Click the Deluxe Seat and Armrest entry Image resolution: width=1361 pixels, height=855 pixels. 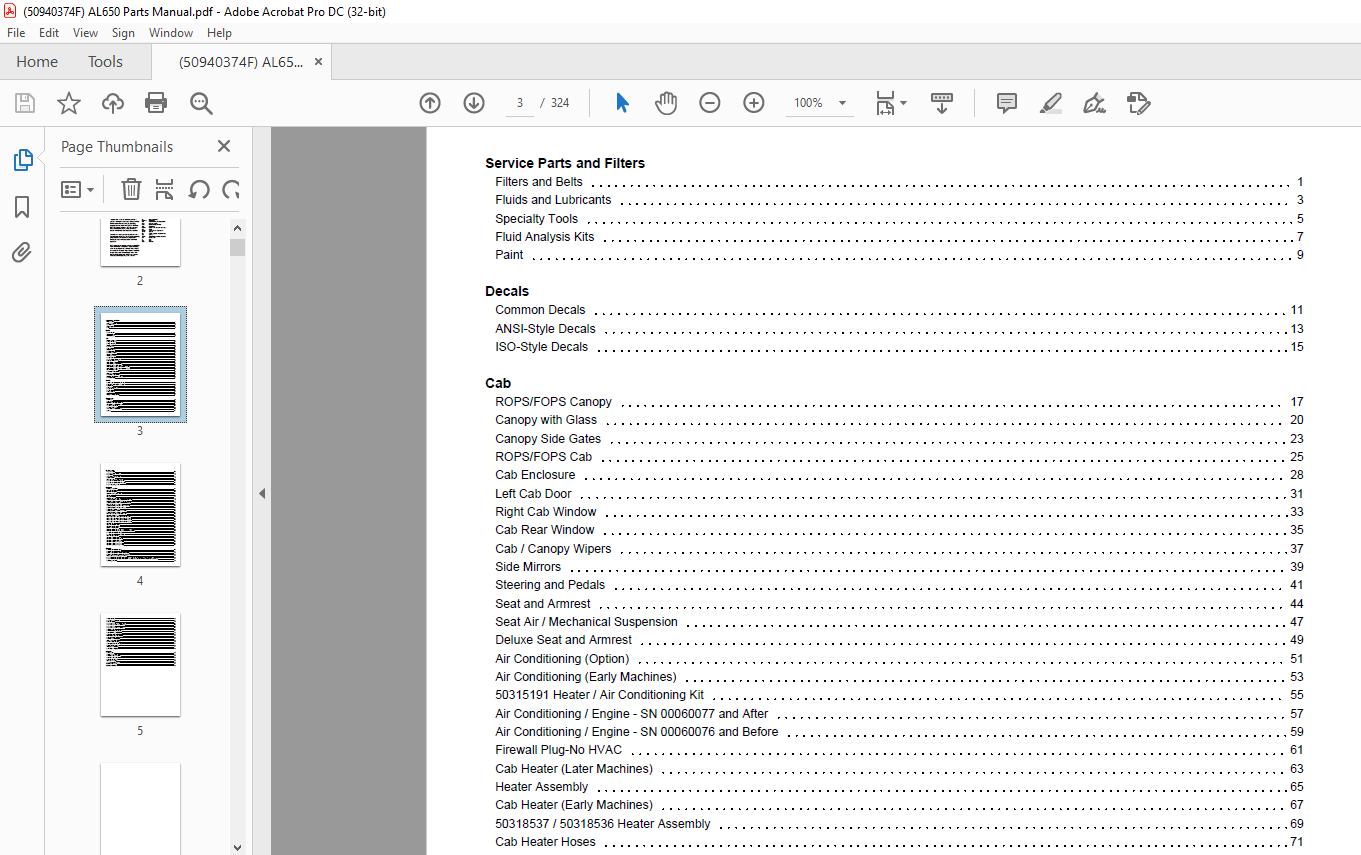[899, 640]
